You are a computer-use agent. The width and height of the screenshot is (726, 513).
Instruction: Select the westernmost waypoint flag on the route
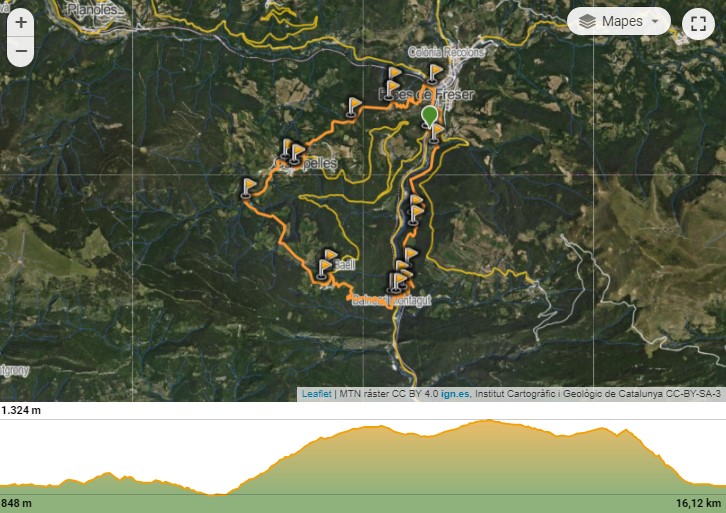(249, 188)
